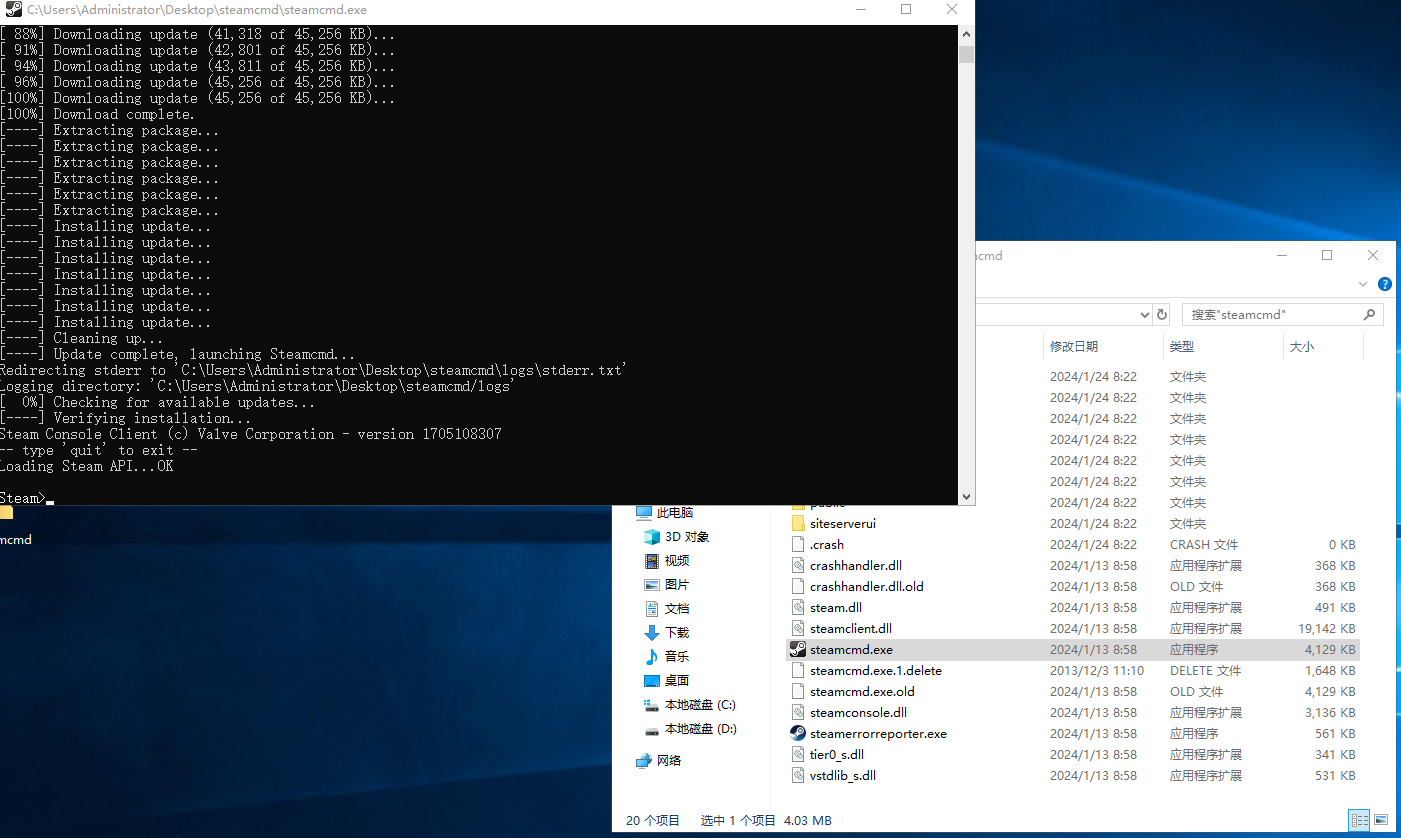Click the blue help icon in Explorer

click(1385, 284)
